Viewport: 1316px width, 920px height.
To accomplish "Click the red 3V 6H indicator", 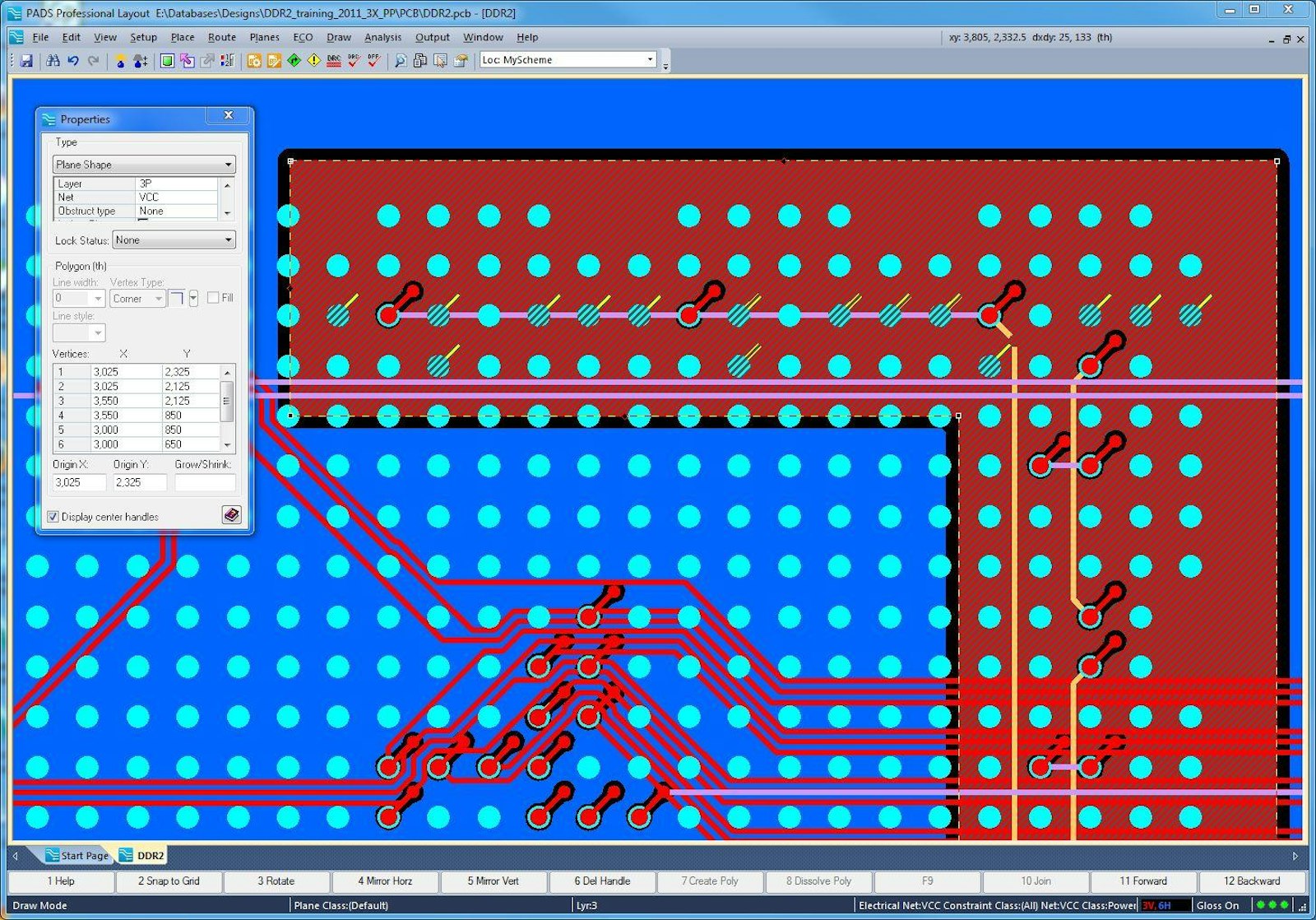I will pyautogui.click(x=1155, y=905).
